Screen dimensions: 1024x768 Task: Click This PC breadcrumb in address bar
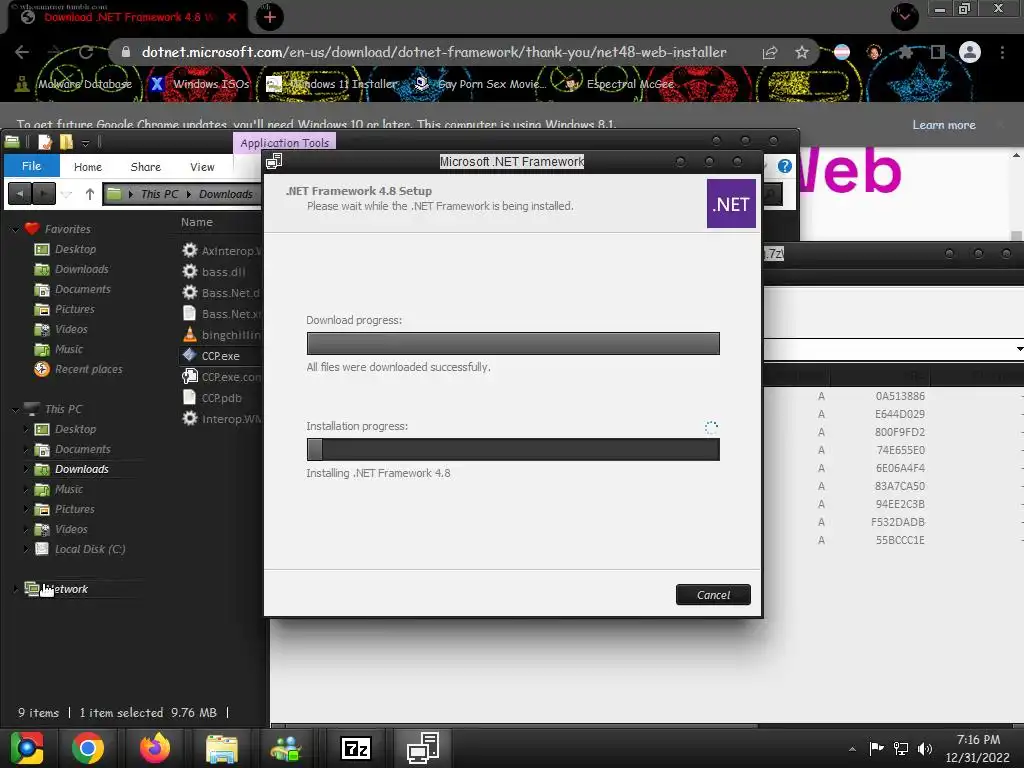(159, 194)
